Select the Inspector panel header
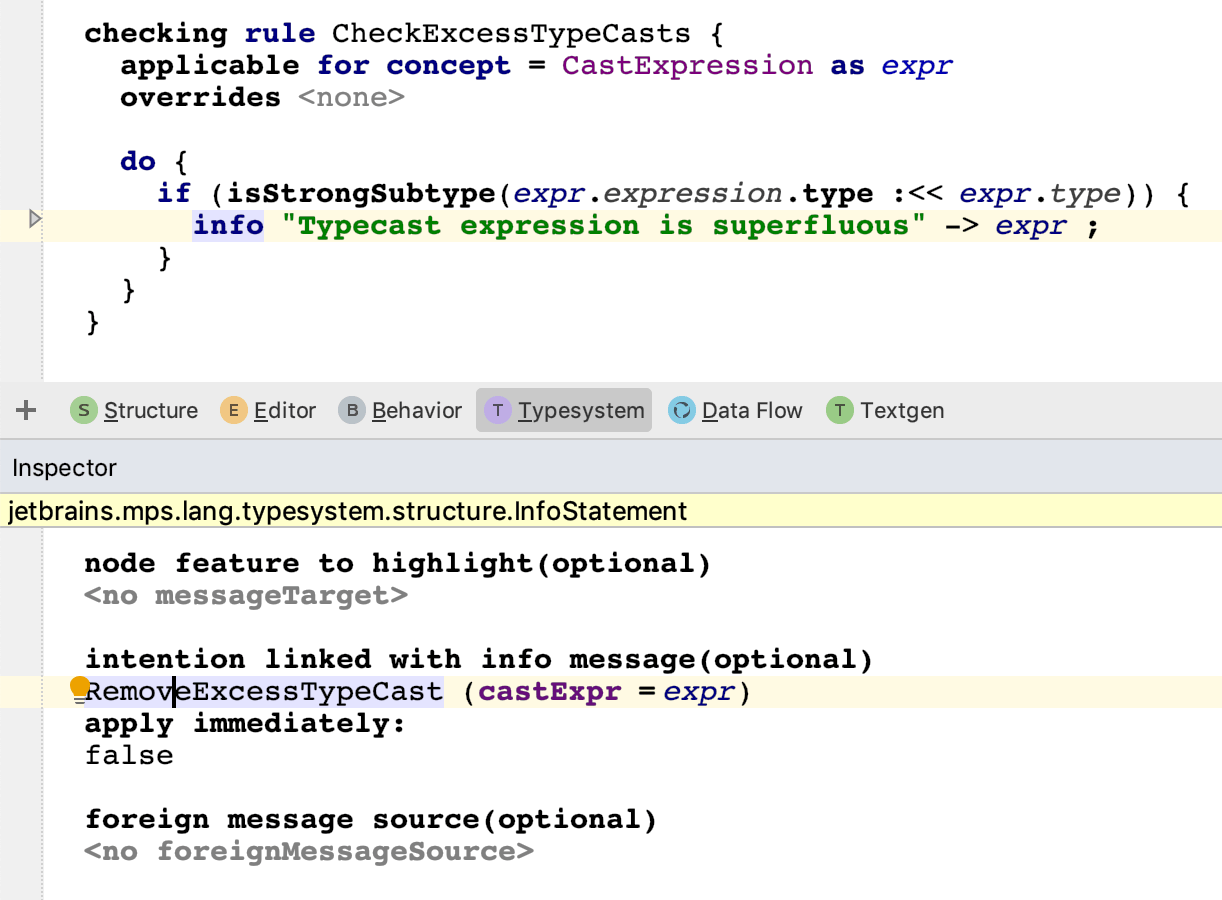This screenshot has height=900, width=1222. 65,468
